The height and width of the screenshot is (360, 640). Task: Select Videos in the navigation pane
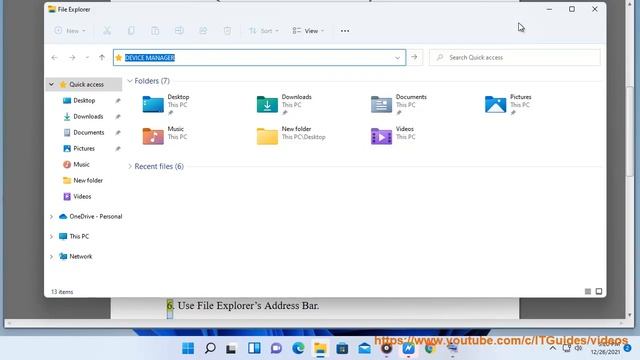[x=82, y=196]
